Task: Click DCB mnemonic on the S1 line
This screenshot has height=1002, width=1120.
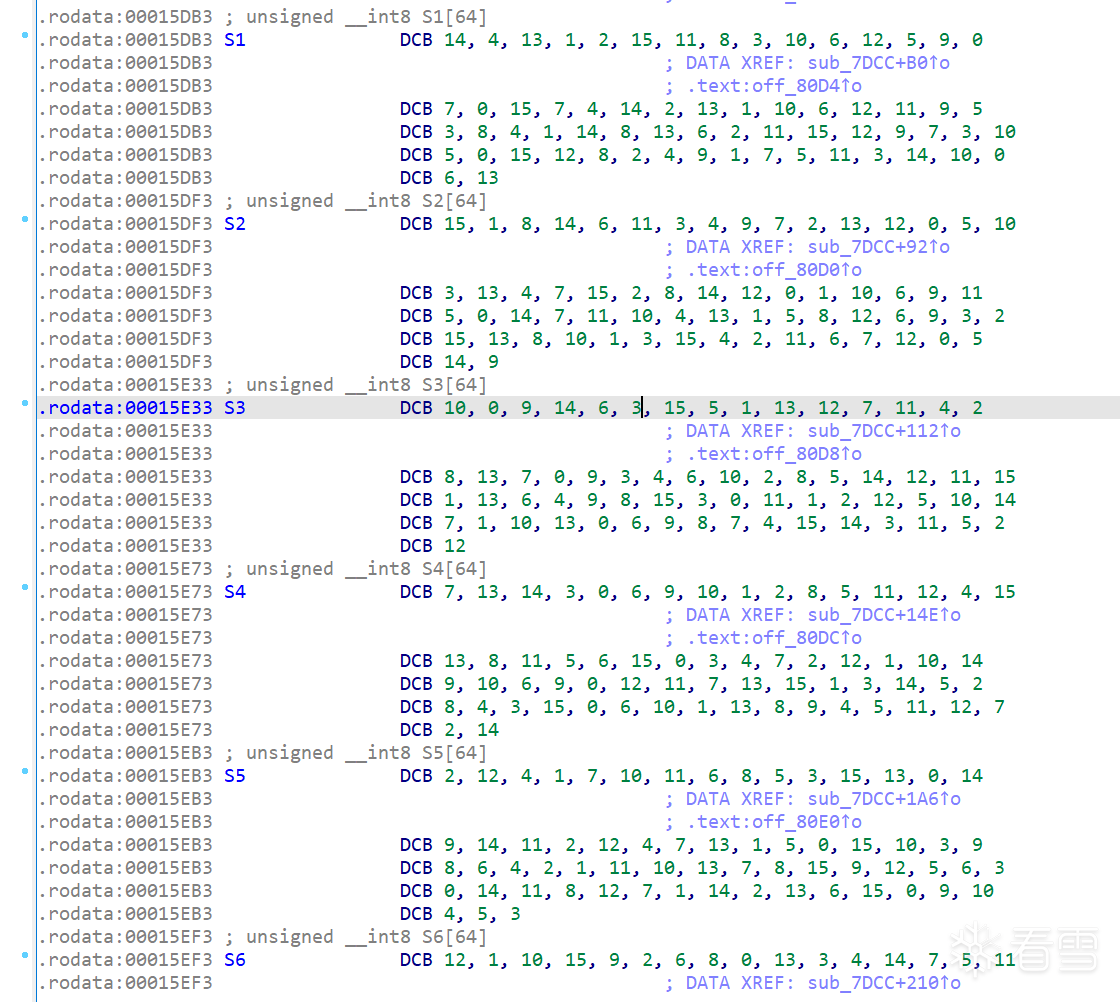Action: [x=416, y=40]
